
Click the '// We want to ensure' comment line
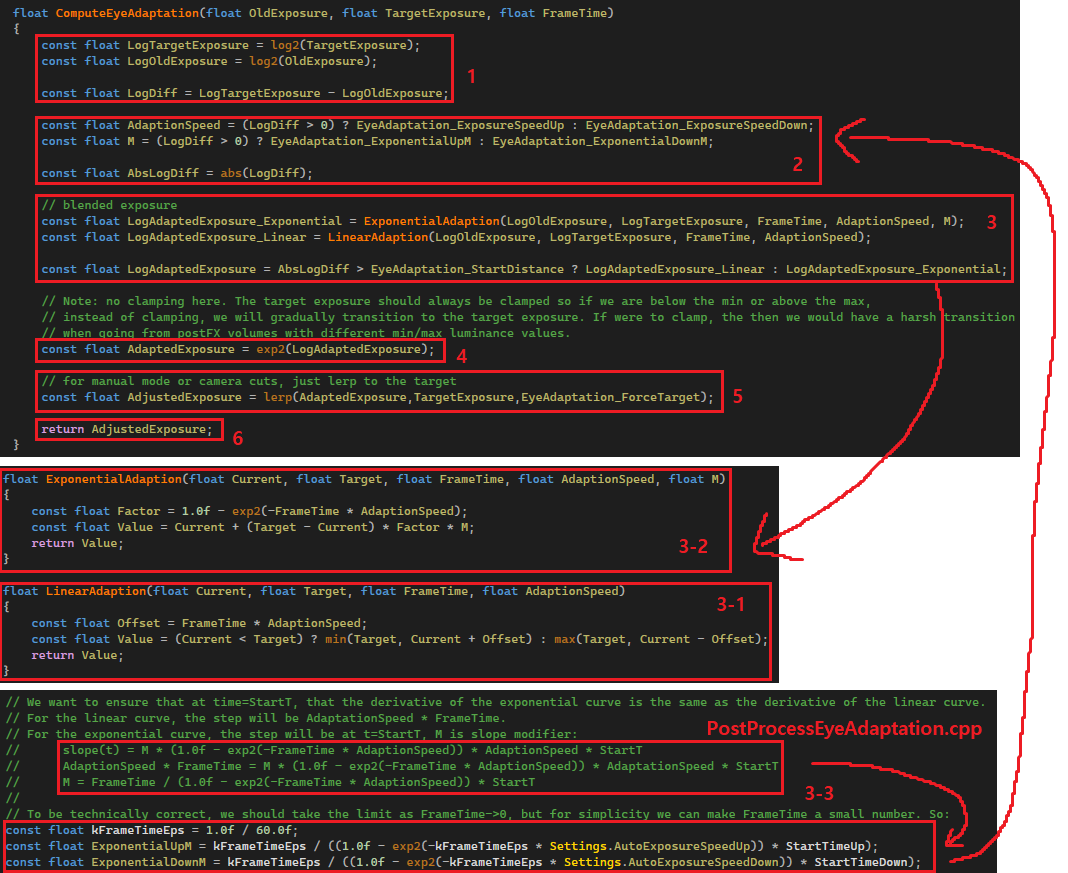tap(496, 702)
